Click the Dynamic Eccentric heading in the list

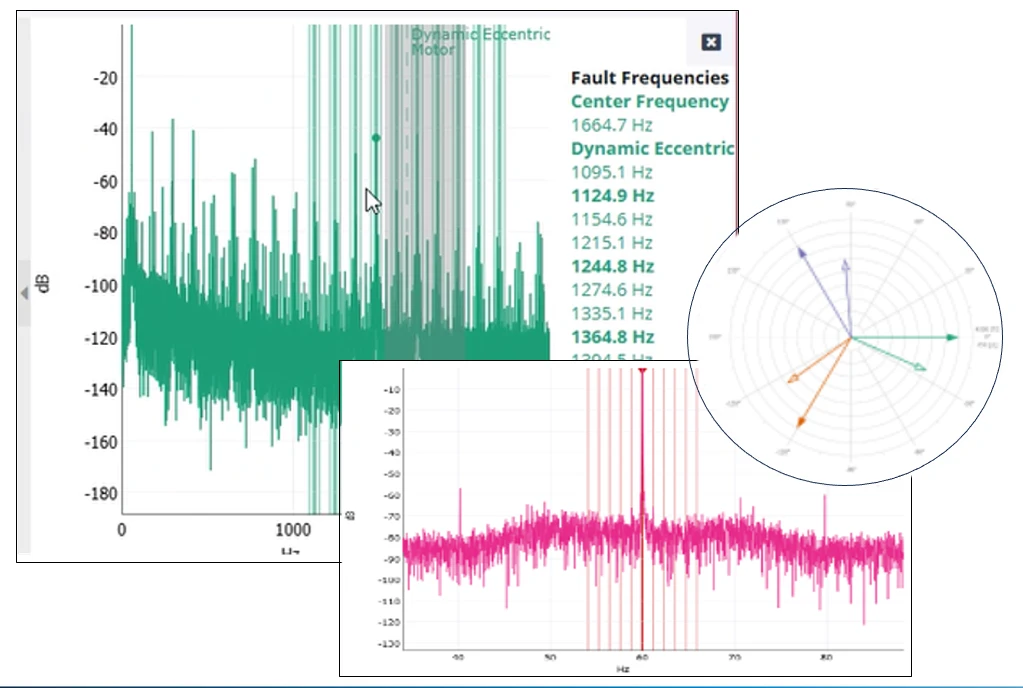click(x=652, y=148)
